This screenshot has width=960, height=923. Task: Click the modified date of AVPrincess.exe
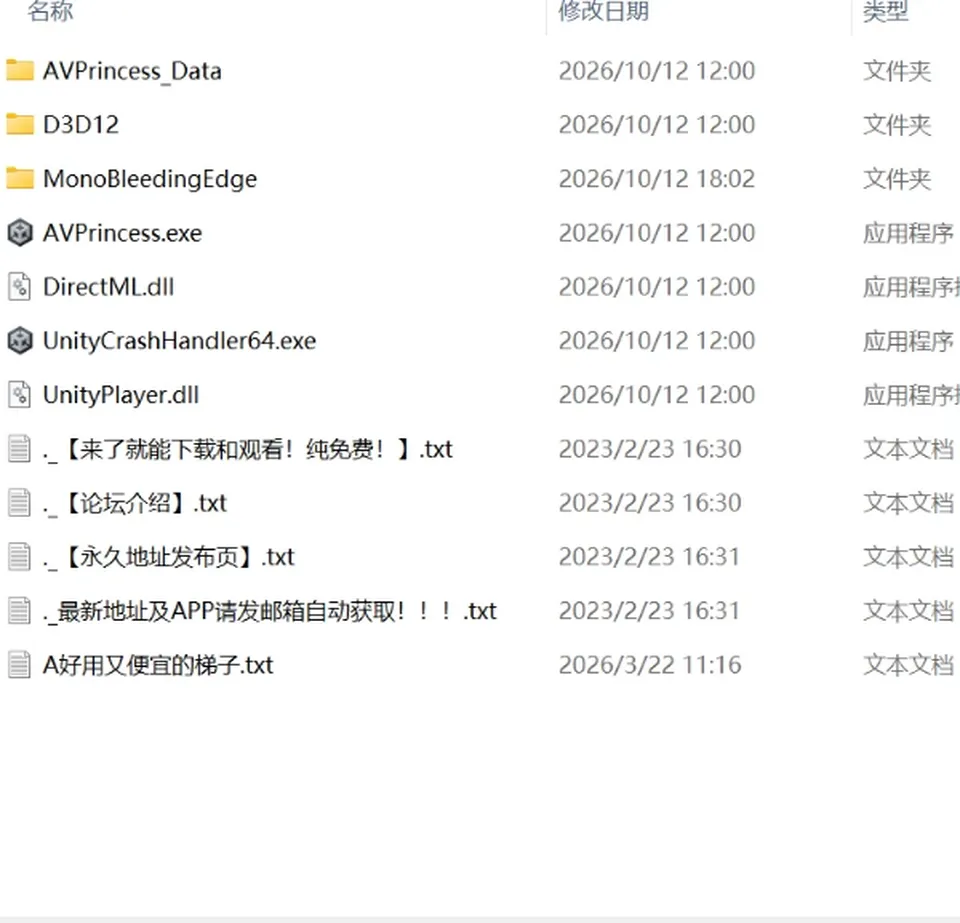(657, 233)
